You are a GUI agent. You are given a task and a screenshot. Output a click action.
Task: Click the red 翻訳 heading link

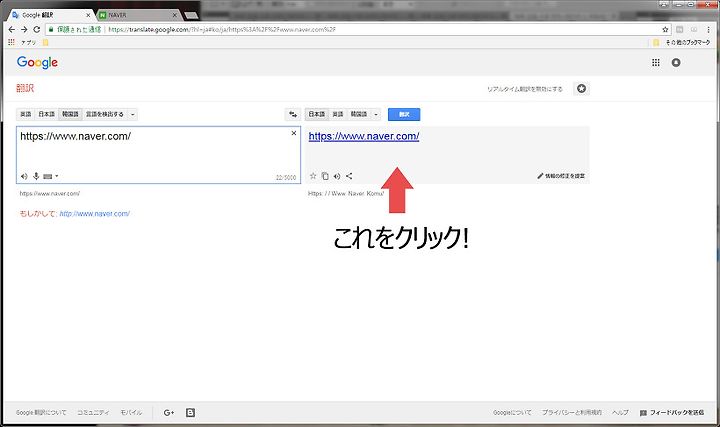[25, 88]
